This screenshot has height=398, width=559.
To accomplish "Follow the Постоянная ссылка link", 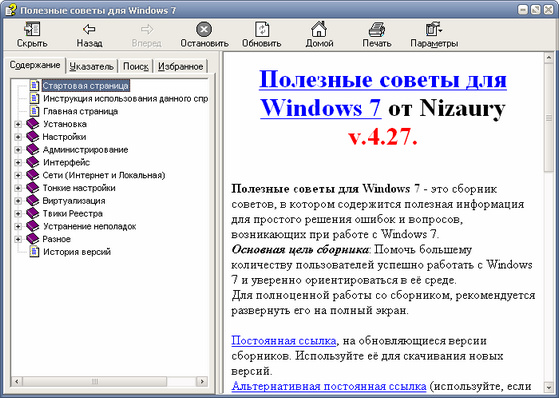I will (284, 341).
